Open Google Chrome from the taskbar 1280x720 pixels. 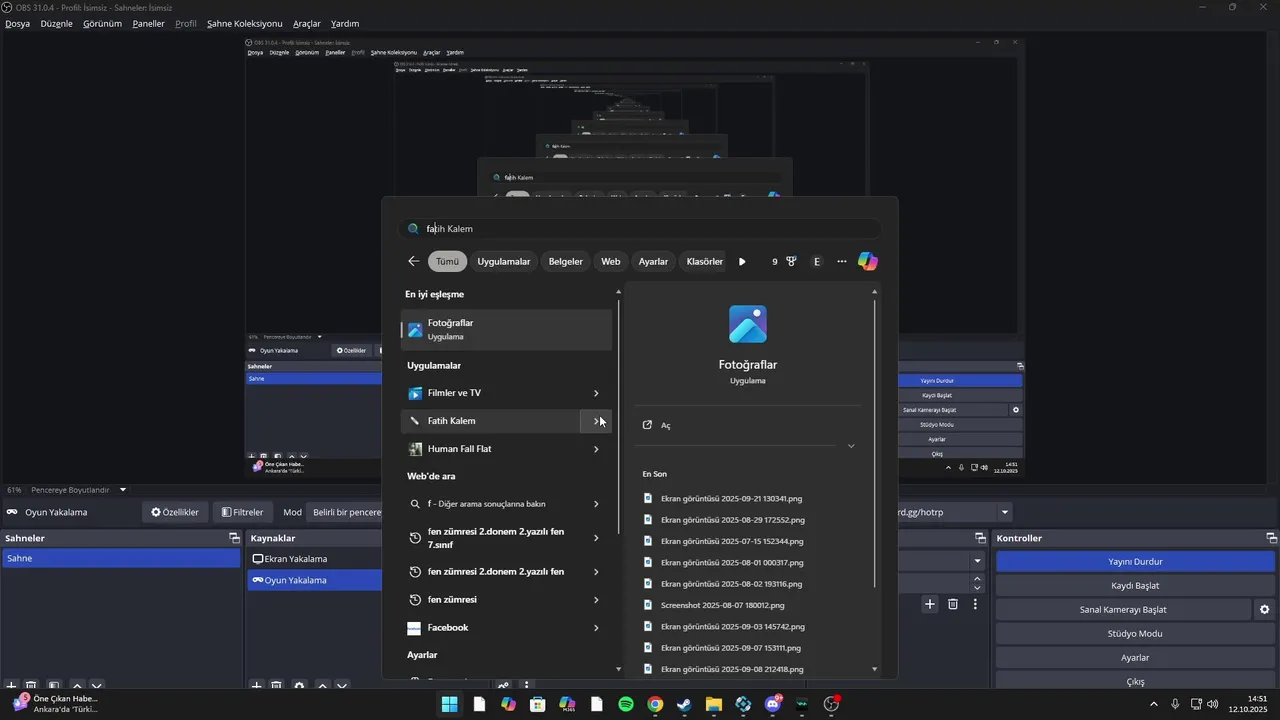[655, 704]
